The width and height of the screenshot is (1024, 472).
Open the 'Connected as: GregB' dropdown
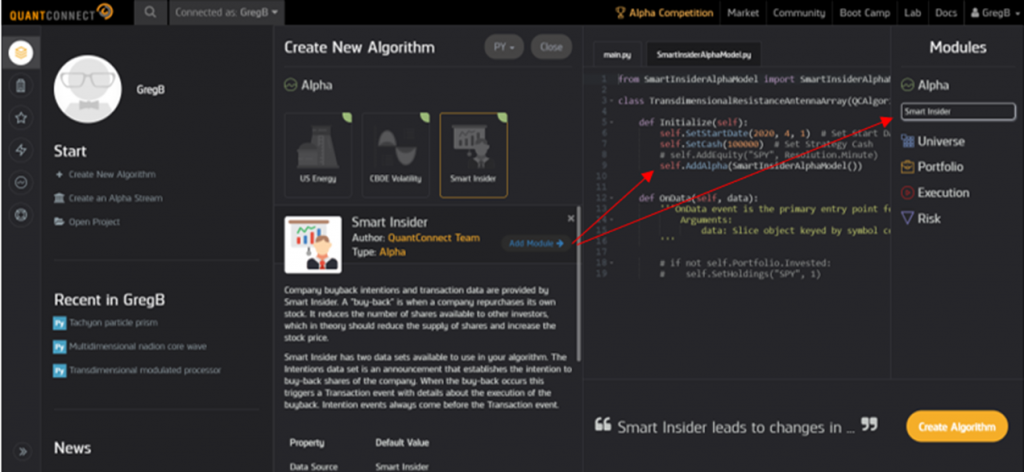tap(226, 12)
